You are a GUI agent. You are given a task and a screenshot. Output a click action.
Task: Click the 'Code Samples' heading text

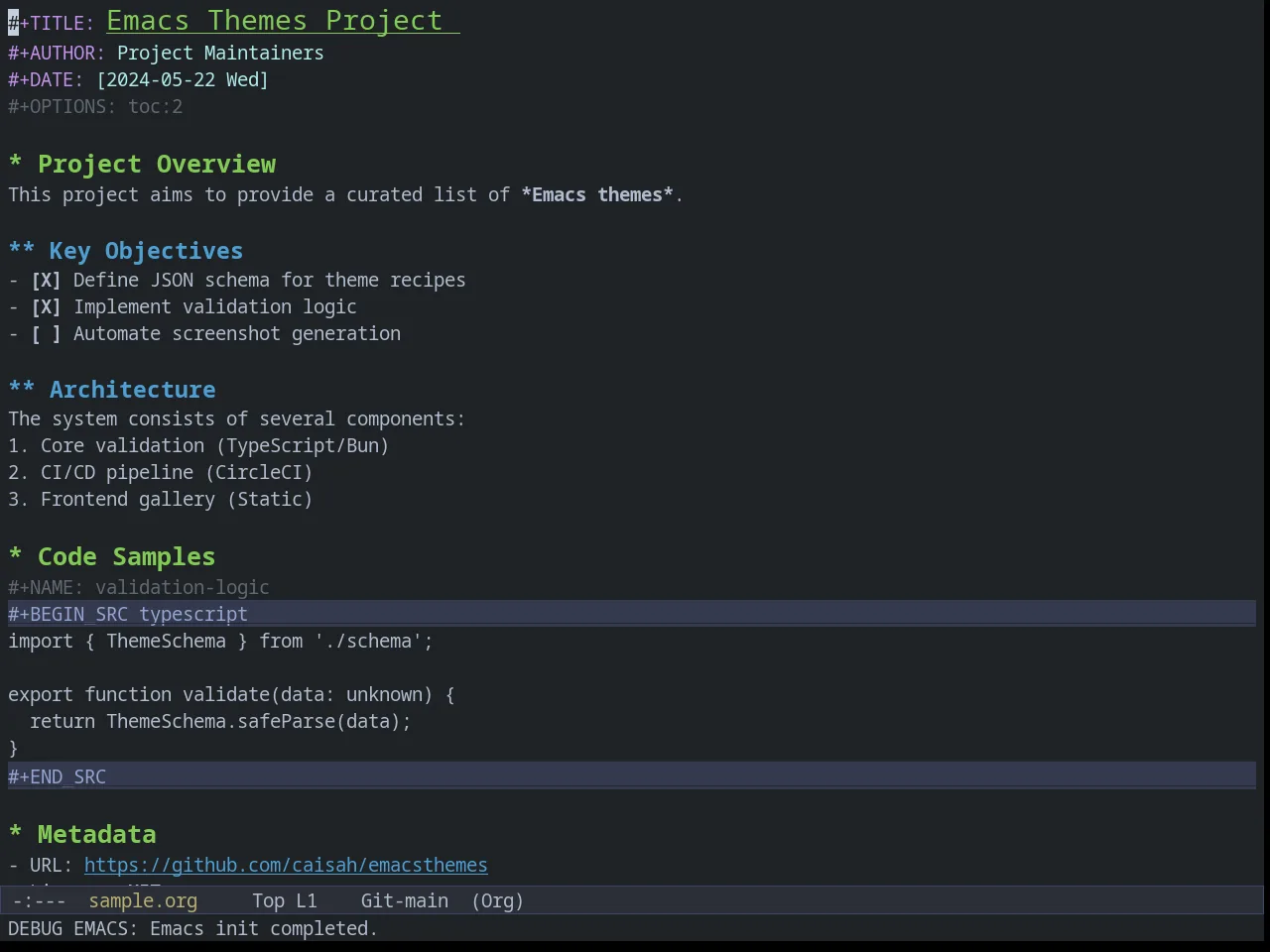pos(126,556)
